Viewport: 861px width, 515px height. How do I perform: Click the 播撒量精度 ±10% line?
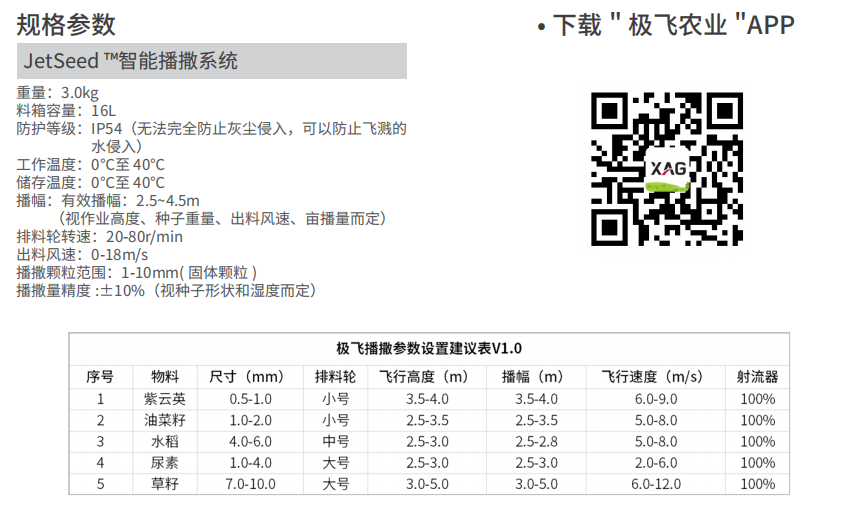point(166,290)
